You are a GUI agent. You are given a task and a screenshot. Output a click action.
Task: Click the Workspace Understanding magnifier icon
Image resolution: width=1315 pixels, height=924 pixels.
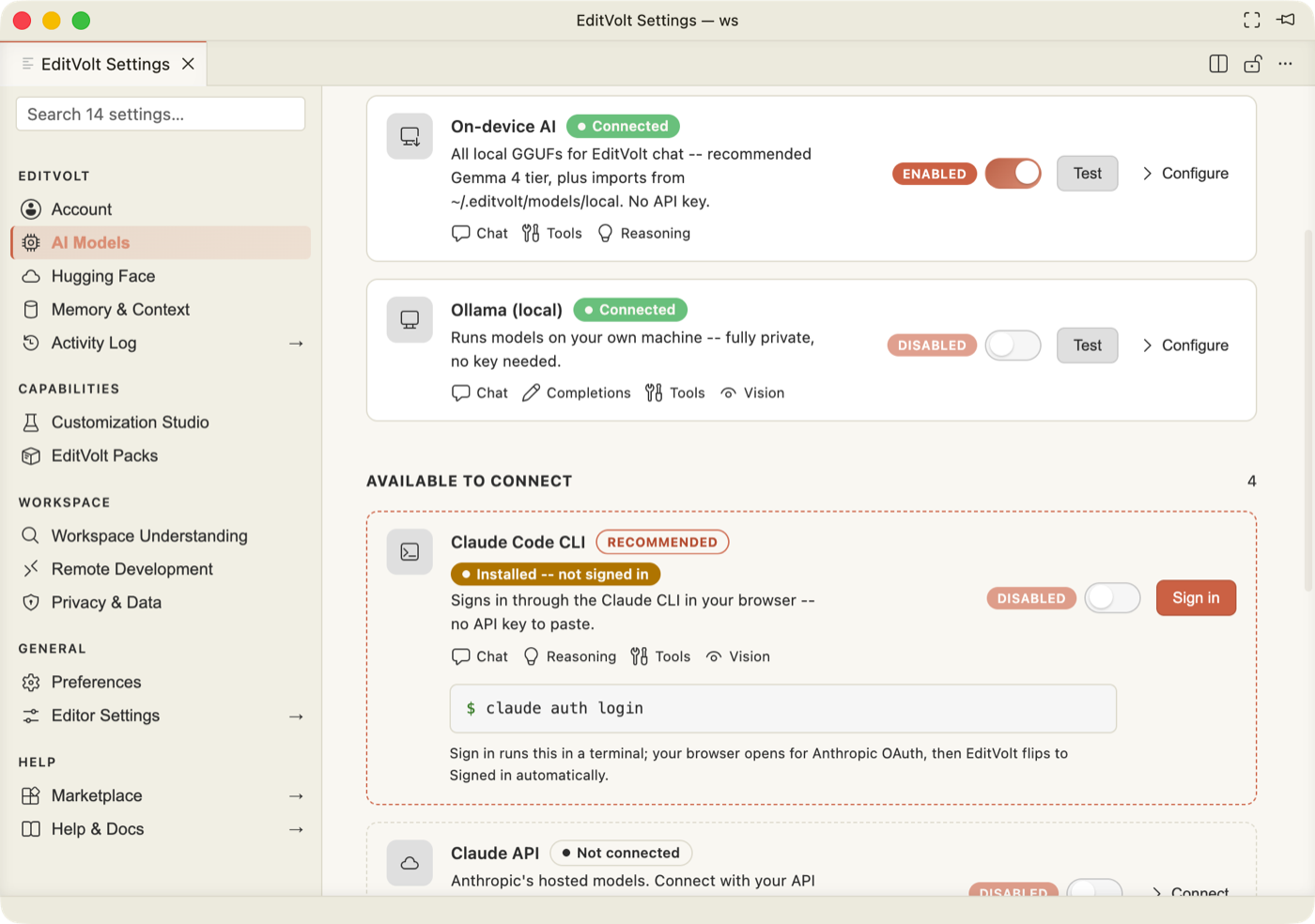coord(31,536)
